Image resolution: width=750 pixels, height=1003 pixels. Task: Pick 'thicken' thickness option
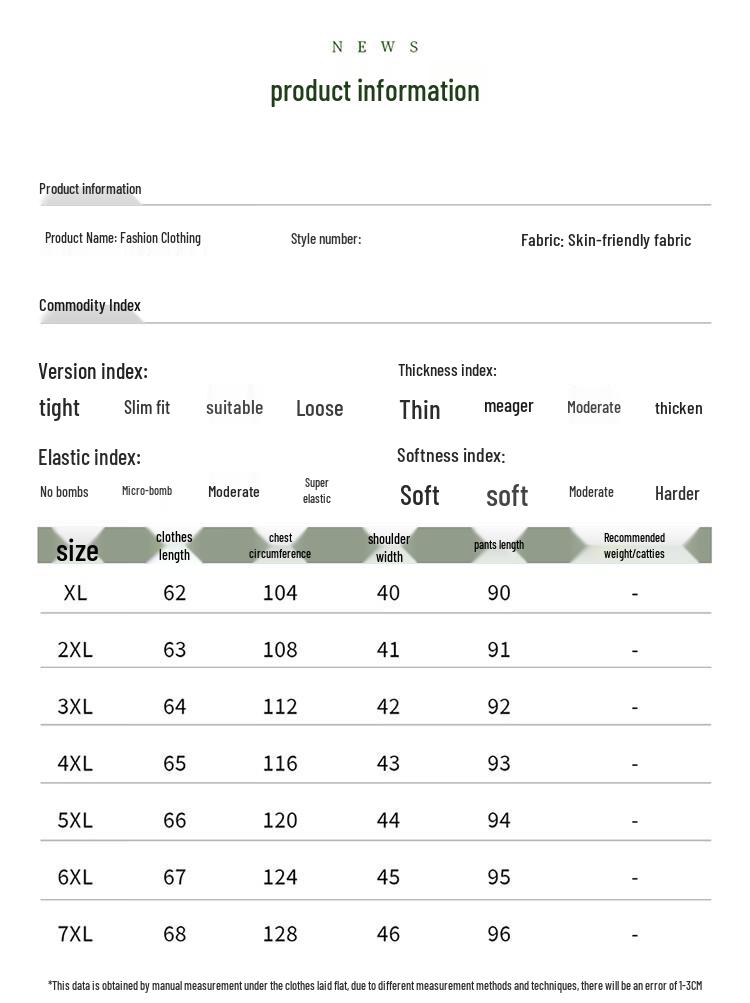point(678,408)
